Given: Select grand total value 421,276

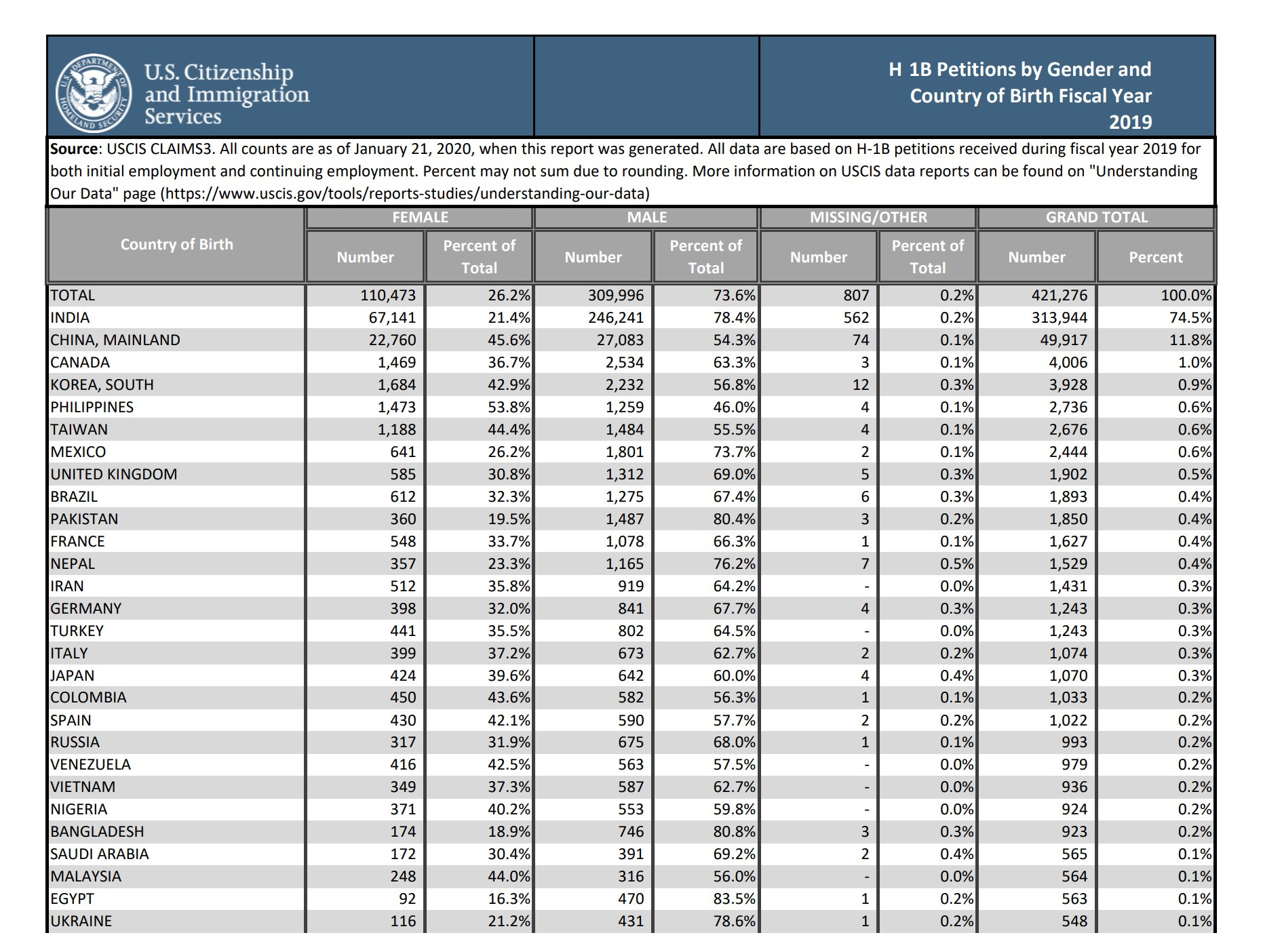Looking at the screenshot, I should [1060, 296].
